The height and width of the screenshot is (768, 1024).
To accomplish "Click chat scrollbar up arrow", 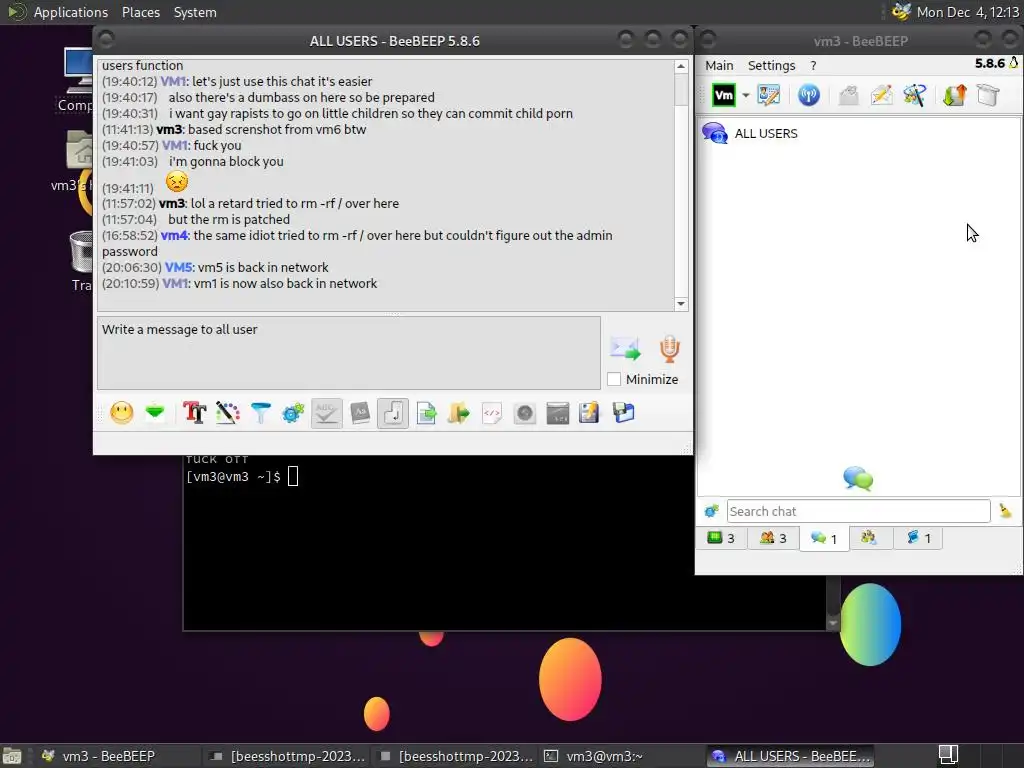I will (x=681, y=66).
